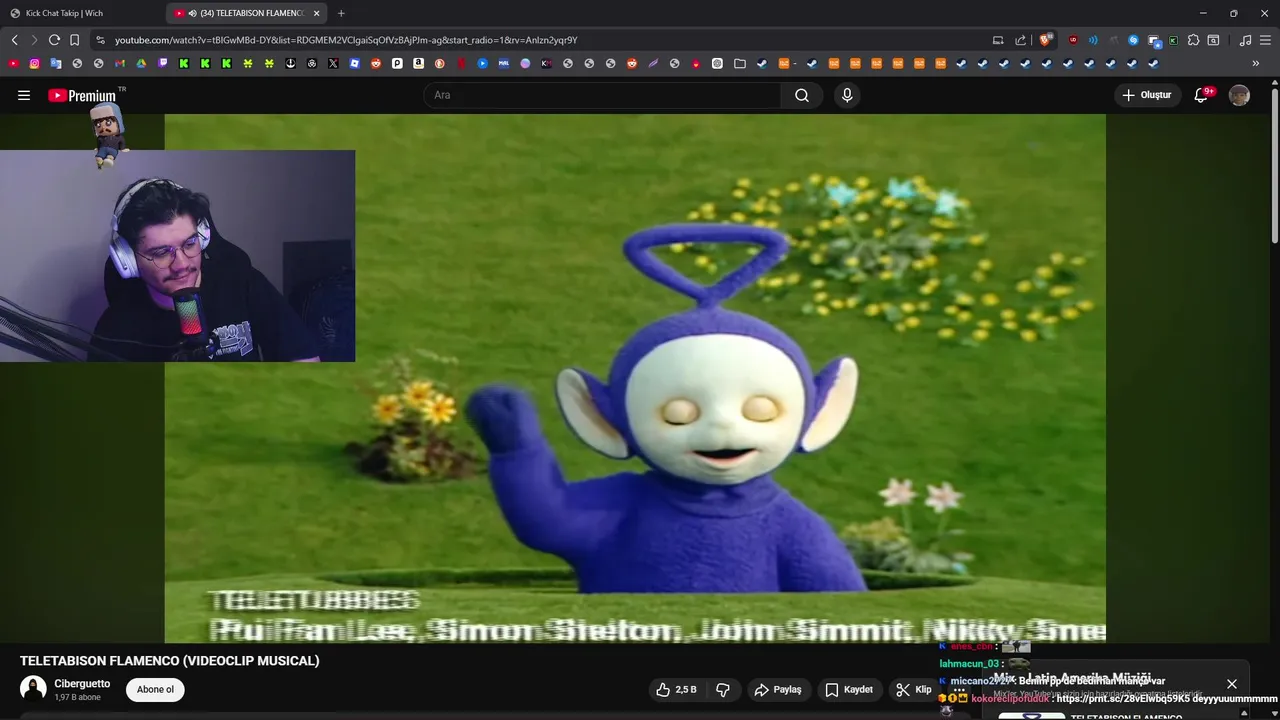1280x720 pixels.
Task: Open a new browser tab
Action: click(341, 13)
